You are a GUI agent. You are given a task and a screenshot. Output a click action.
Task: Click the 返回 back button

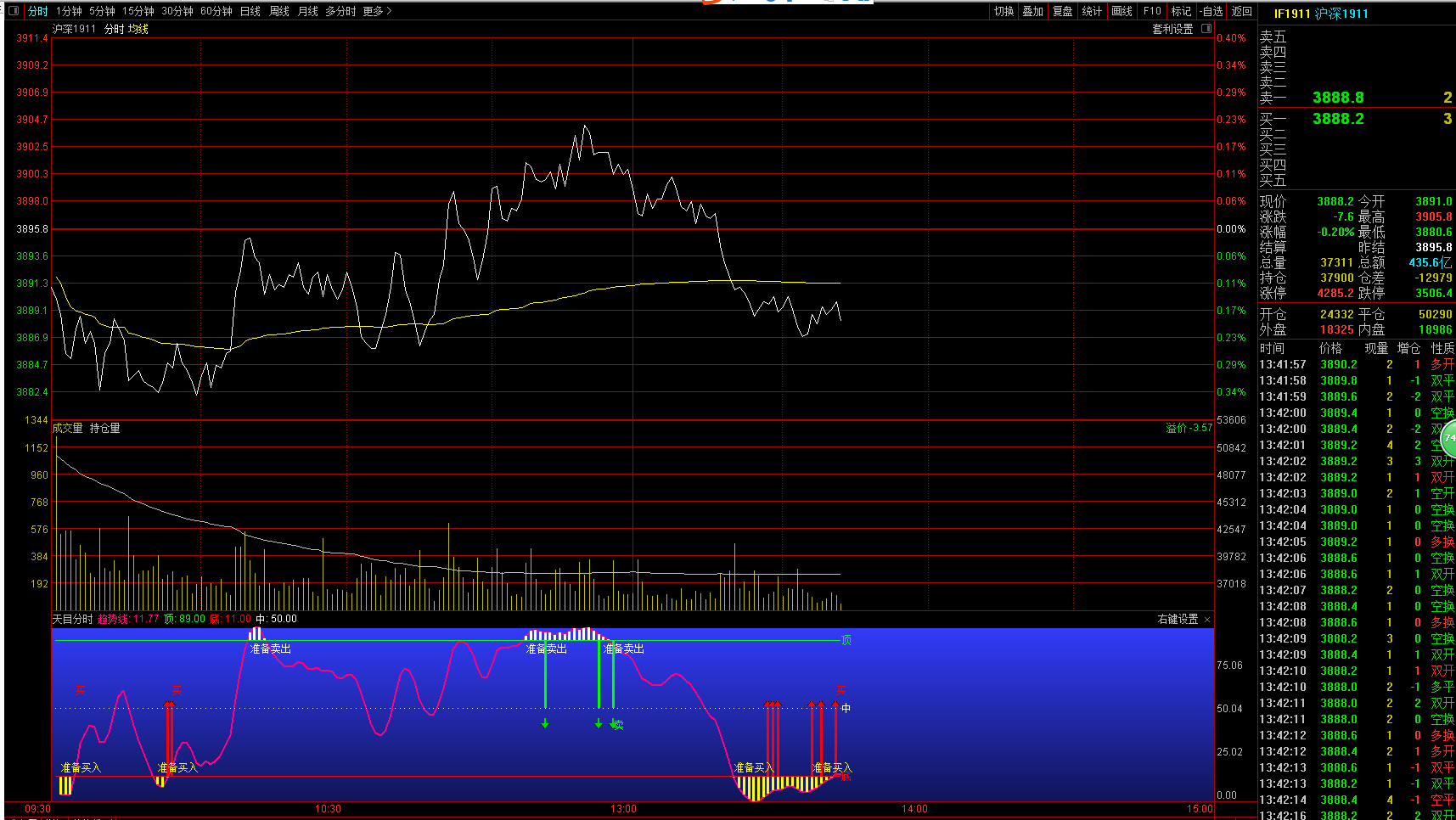click(1242, 11)
